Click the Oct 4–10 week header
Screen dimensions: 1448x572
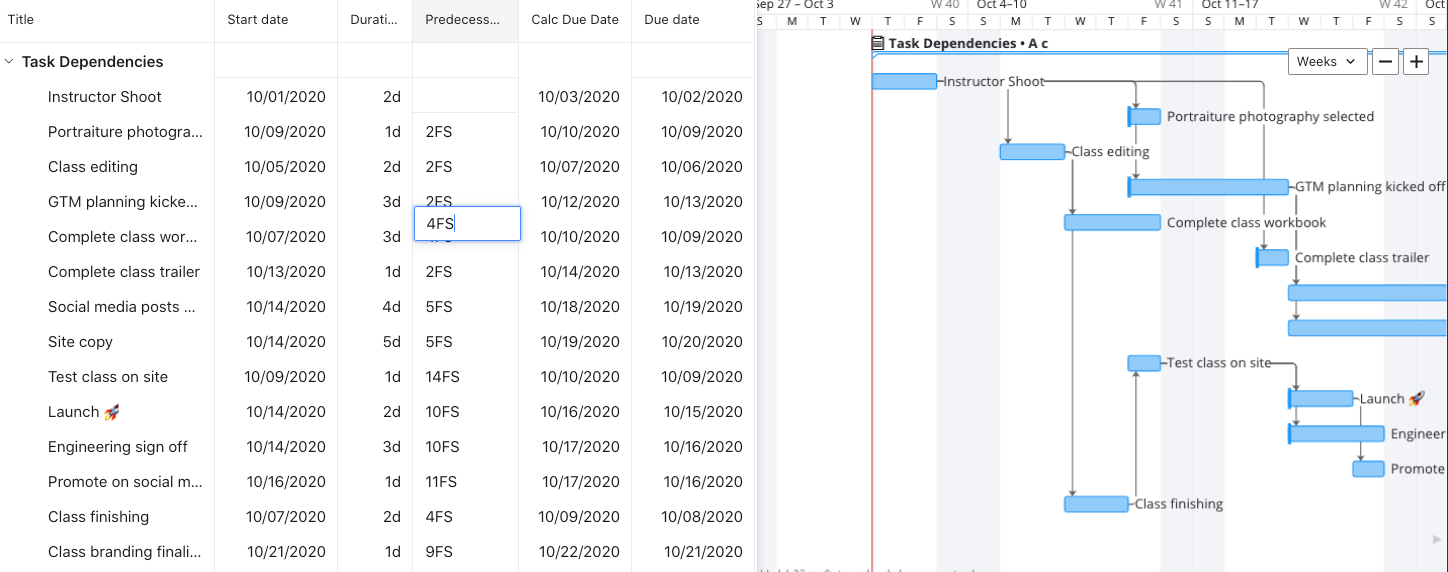pos(1001,5)
